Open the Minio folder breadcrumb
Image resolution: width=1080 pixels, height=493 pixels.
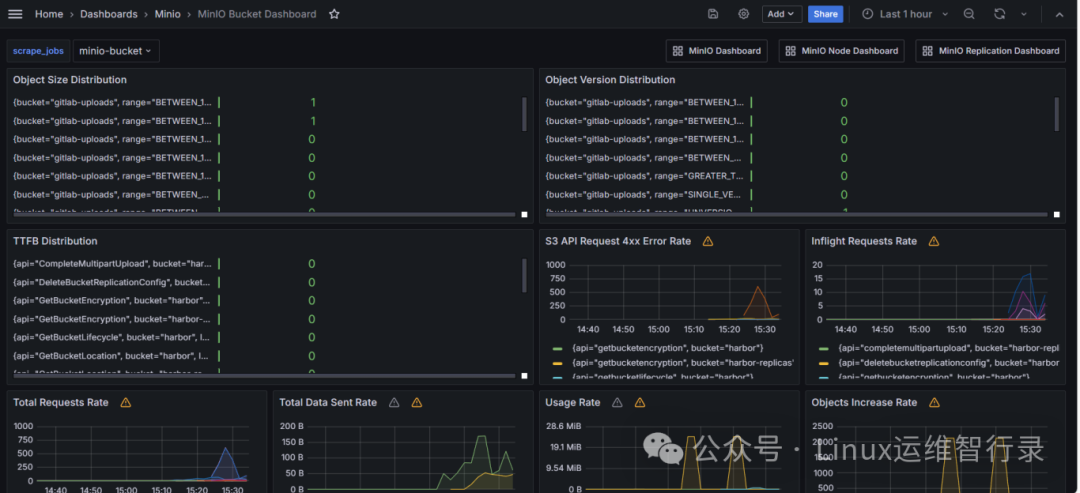168,14
